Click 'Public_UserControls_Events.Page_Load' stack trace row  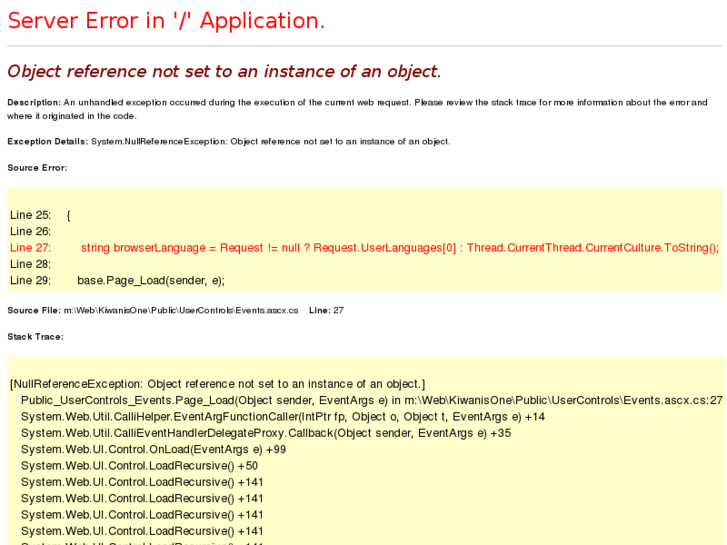[x=372, y=400]
